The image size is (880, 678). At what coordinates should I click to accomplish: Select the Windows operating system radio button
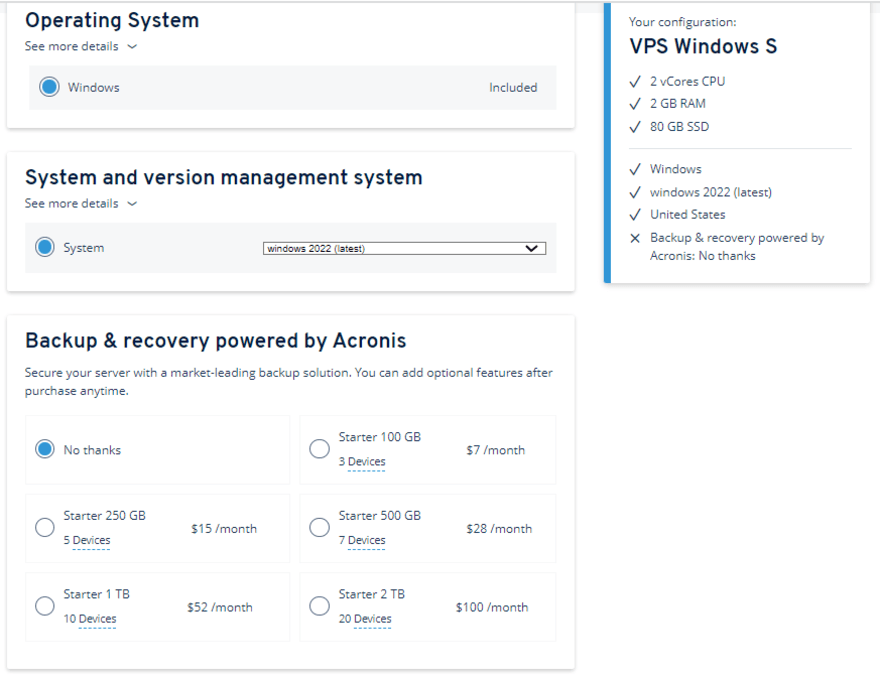(x=49, y=87)
